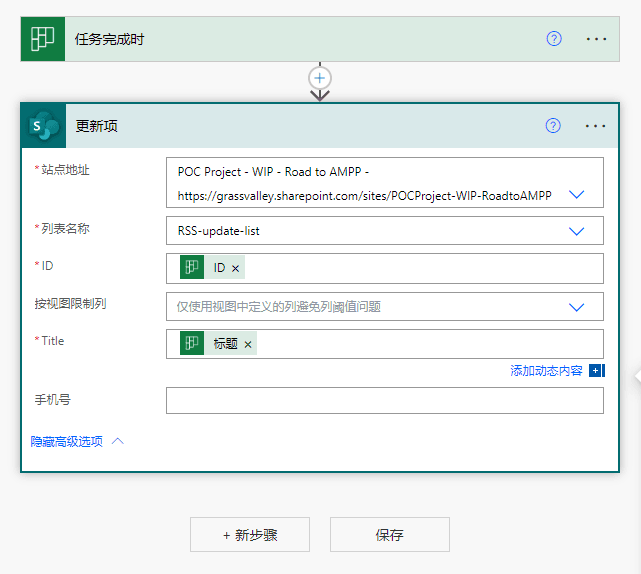Click the Planner icon in the ID token
The image size is (641, 574).
click(x=192, y=268)
